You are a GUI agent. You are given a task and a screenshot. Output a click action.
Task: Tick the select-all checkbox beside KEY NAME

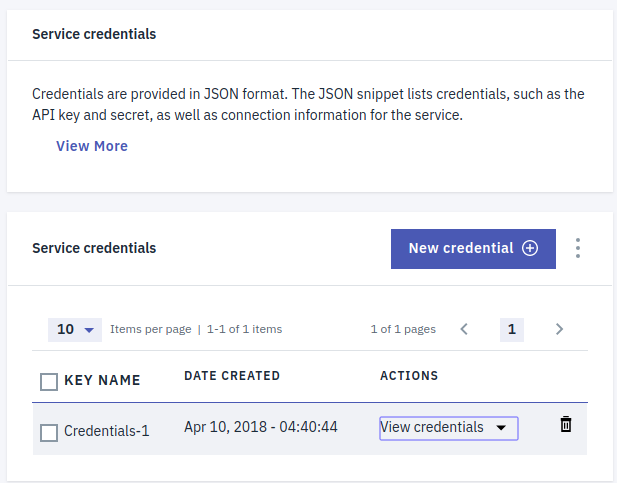[x=49, y=381]
